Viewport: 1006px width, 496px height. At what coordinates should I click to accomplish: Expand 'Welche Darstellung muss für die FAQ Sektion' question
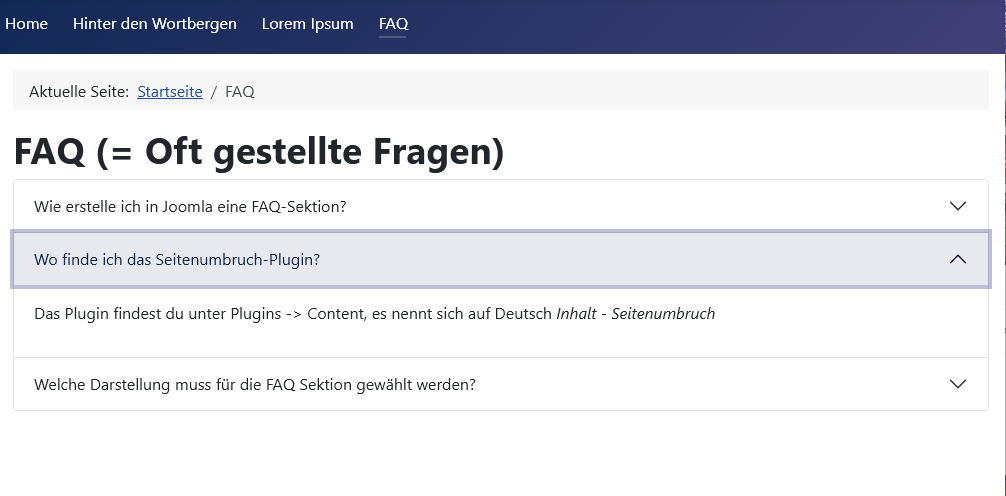click(x=254, y=384)
